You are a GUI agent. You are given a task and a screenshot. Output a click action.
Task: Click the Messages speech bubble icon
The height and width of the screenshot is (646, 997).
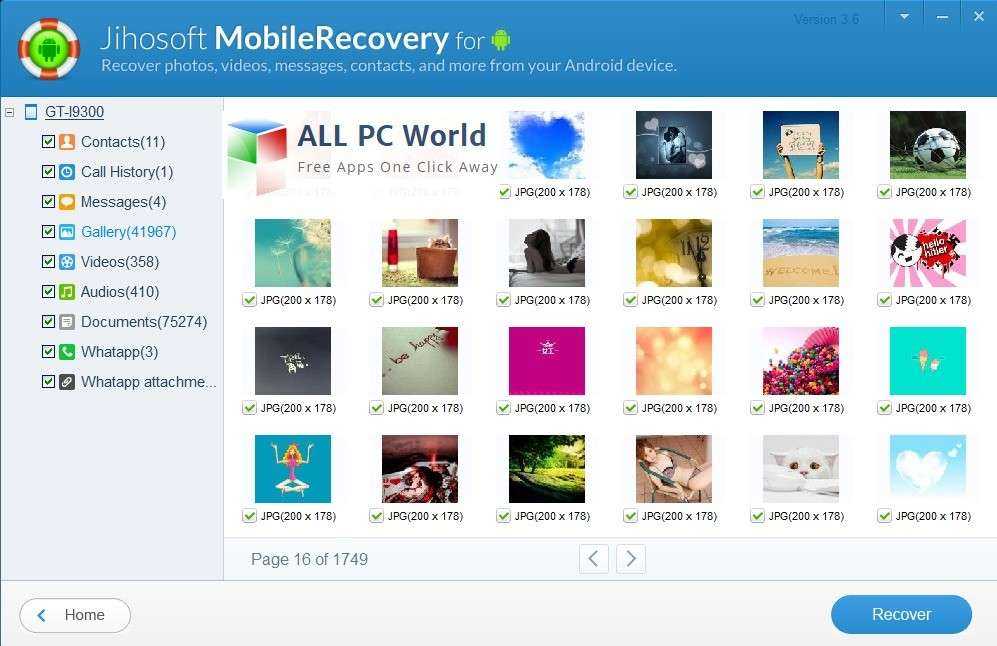coord(67,202)
